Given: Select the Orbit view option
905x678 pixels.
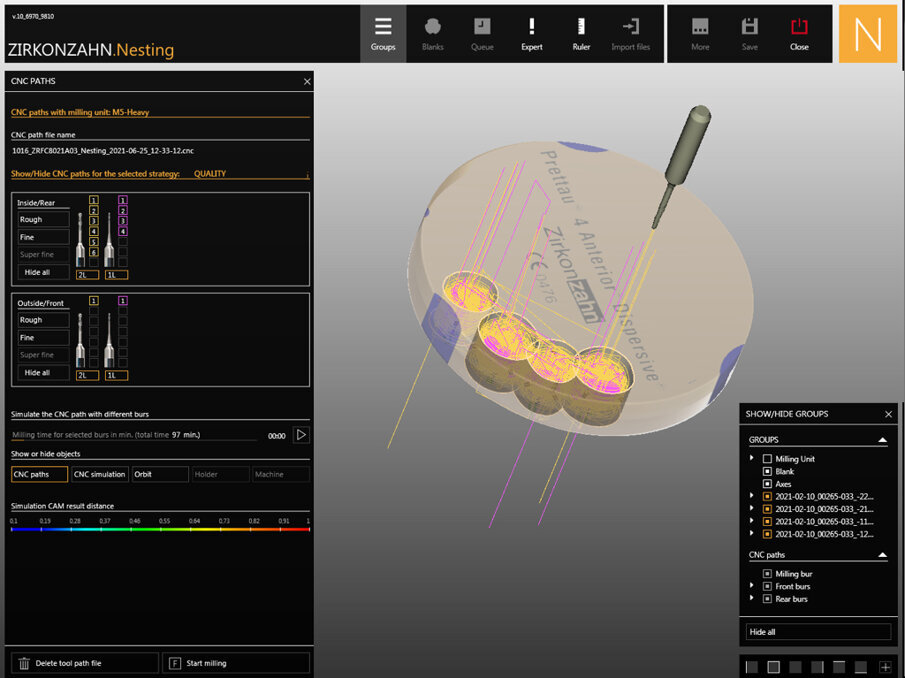Looking at the screenshot, I should (x=159, y=473).
